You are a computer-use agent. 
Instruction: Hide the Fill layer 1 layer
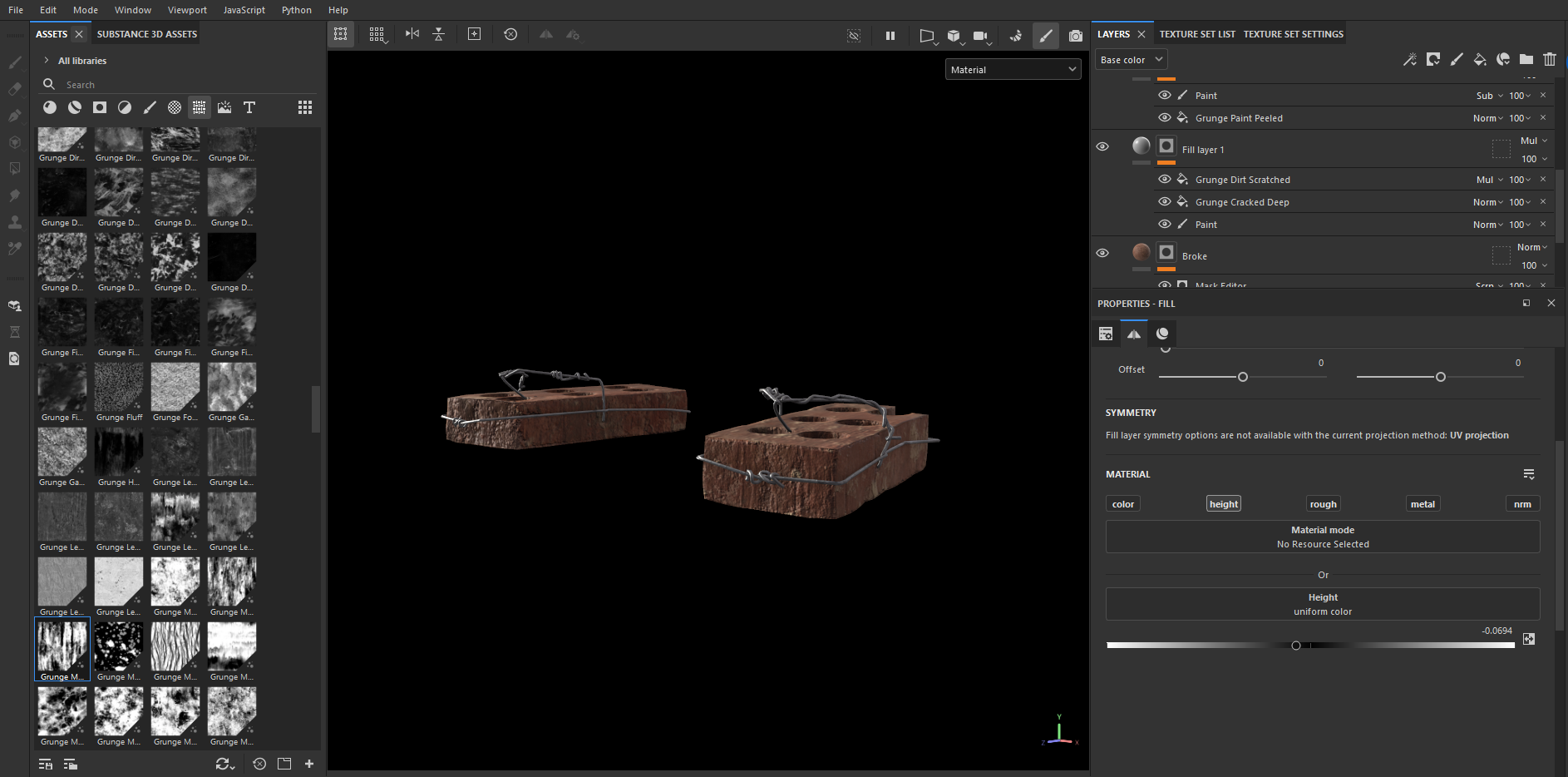(1102, 146)
